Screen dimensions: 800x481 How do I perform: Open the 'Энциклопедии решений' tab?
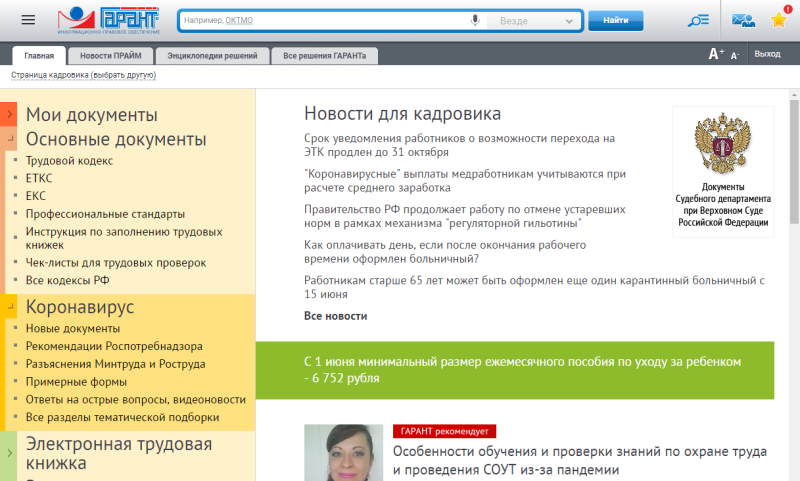point(212,56)
